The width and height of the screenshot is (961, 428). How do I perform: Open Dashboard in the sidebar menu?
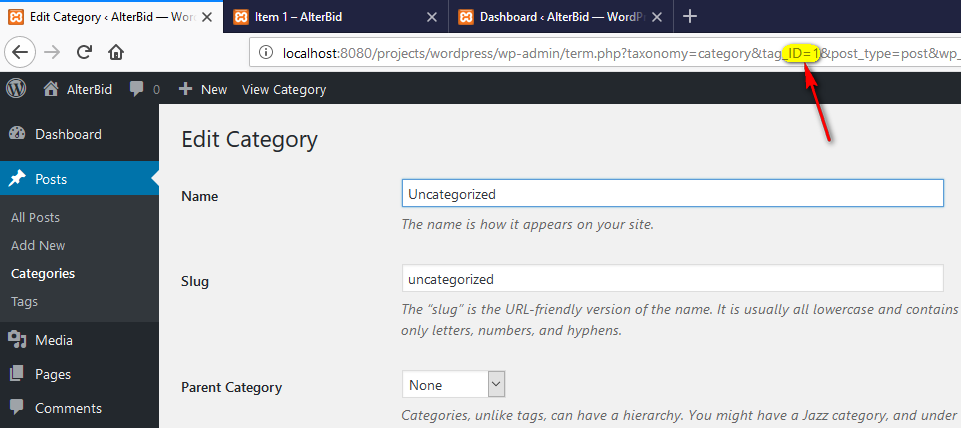[68, 134]
